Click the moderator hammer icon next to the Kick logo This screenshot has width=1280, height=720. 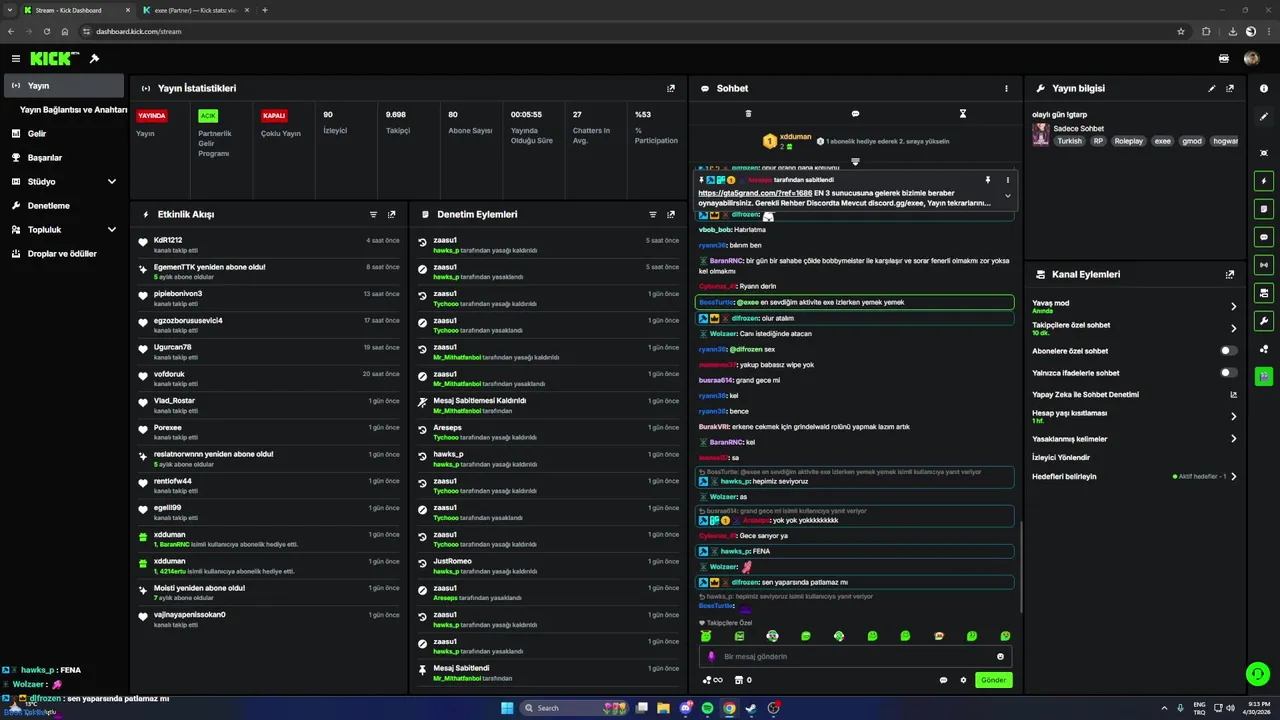click(x=94, y=59)
